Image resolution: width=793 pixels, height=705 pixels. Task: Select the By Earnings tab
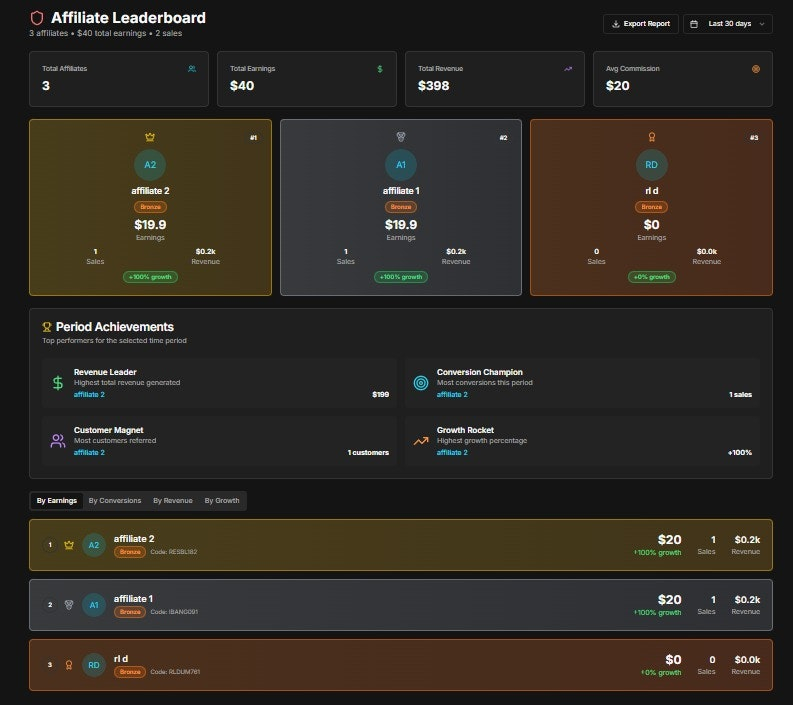(x=57, y=500)
